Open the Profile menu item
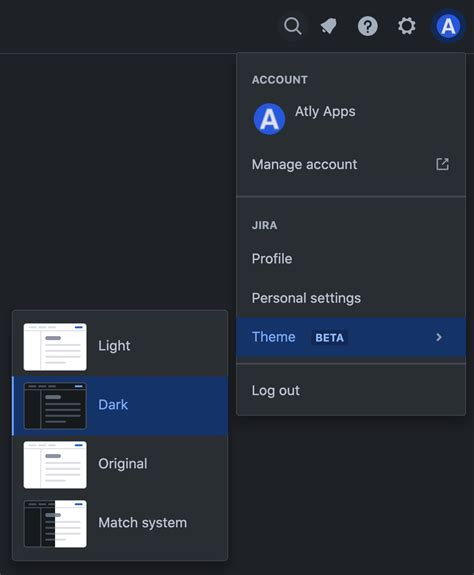 (x=351, y=259)
